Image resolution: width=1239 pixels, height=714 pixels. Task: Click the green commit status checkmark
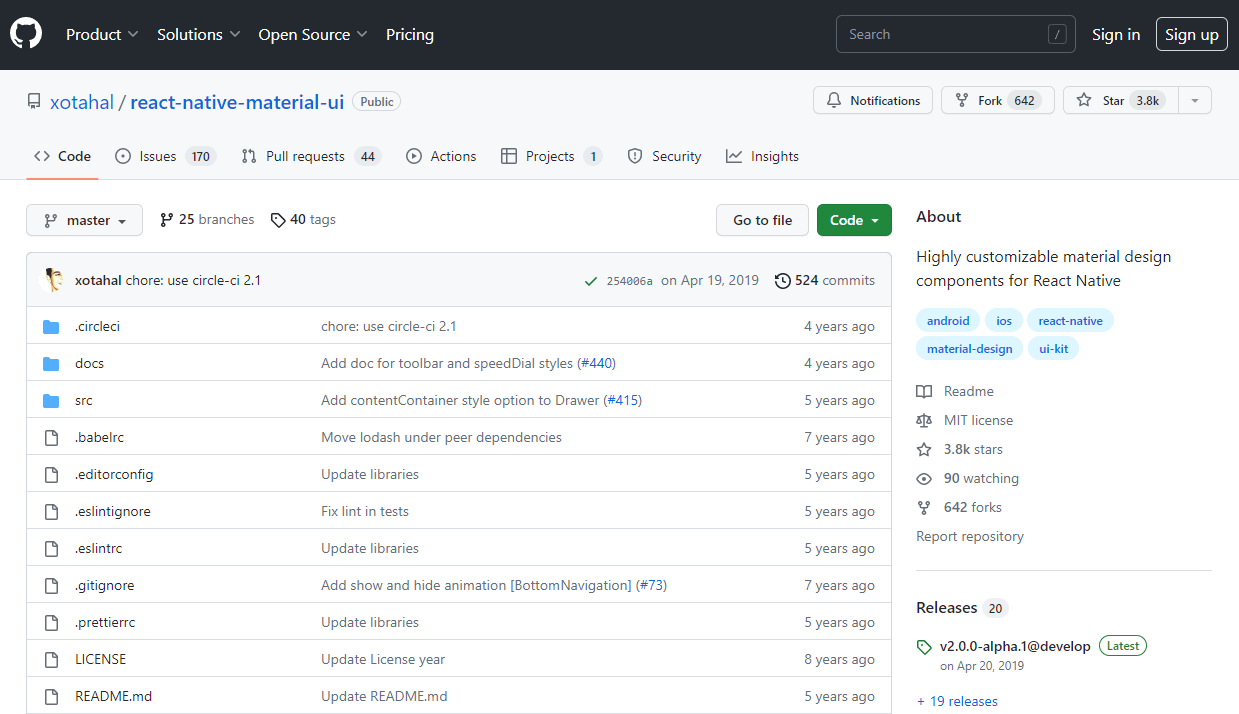point(591,281)
